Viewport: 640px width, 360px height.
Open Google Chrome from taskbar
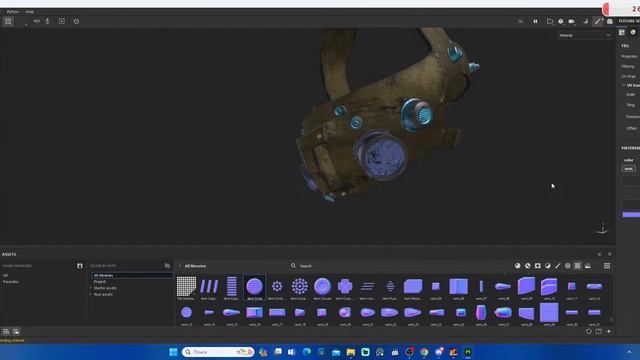(424, 352)
